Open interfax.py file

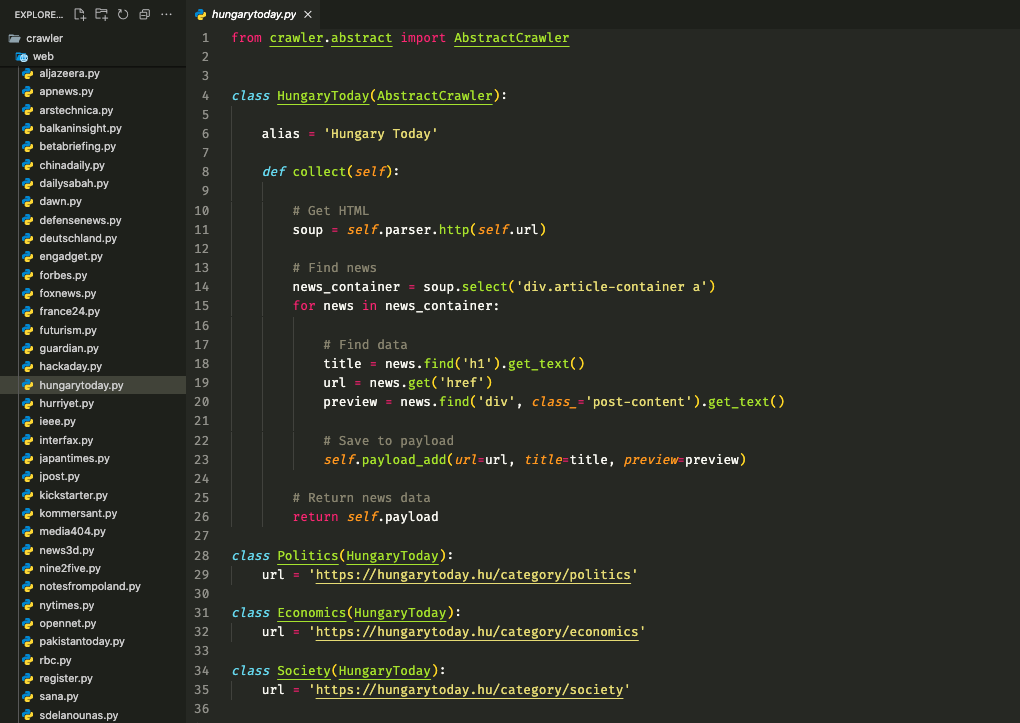[93, 440]
